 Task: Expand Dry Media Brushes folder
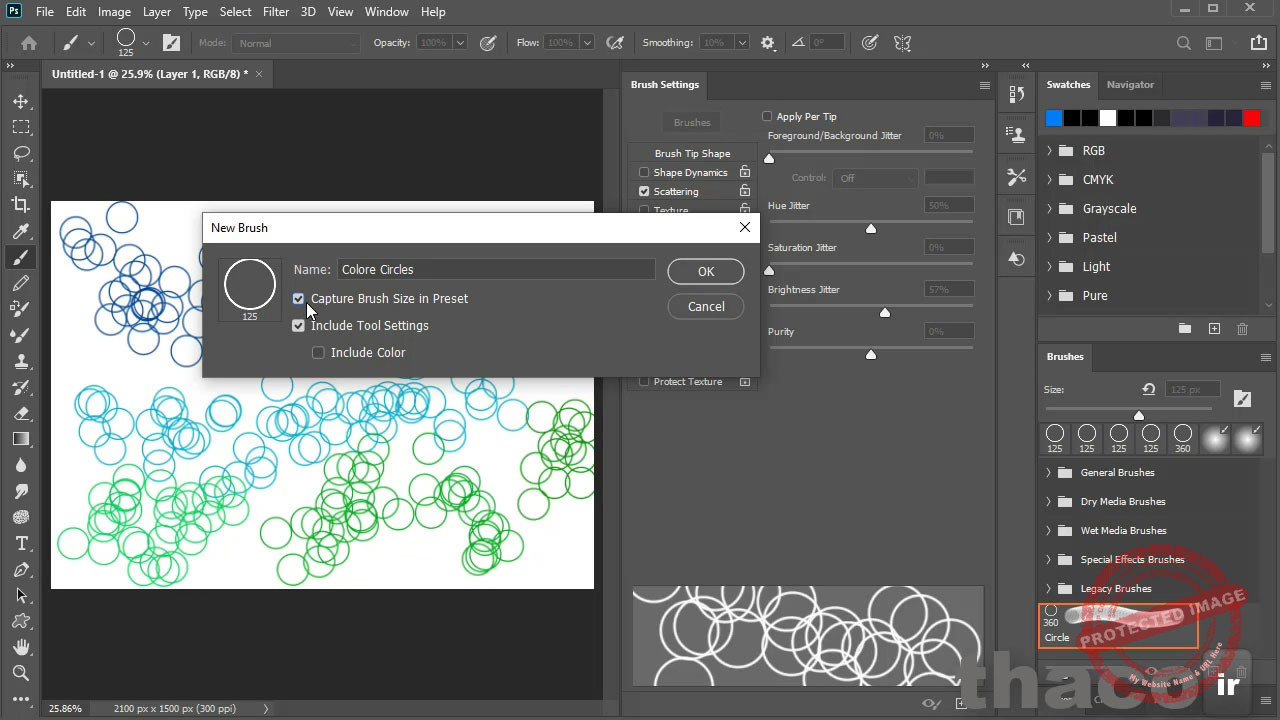pos(1049,502)
